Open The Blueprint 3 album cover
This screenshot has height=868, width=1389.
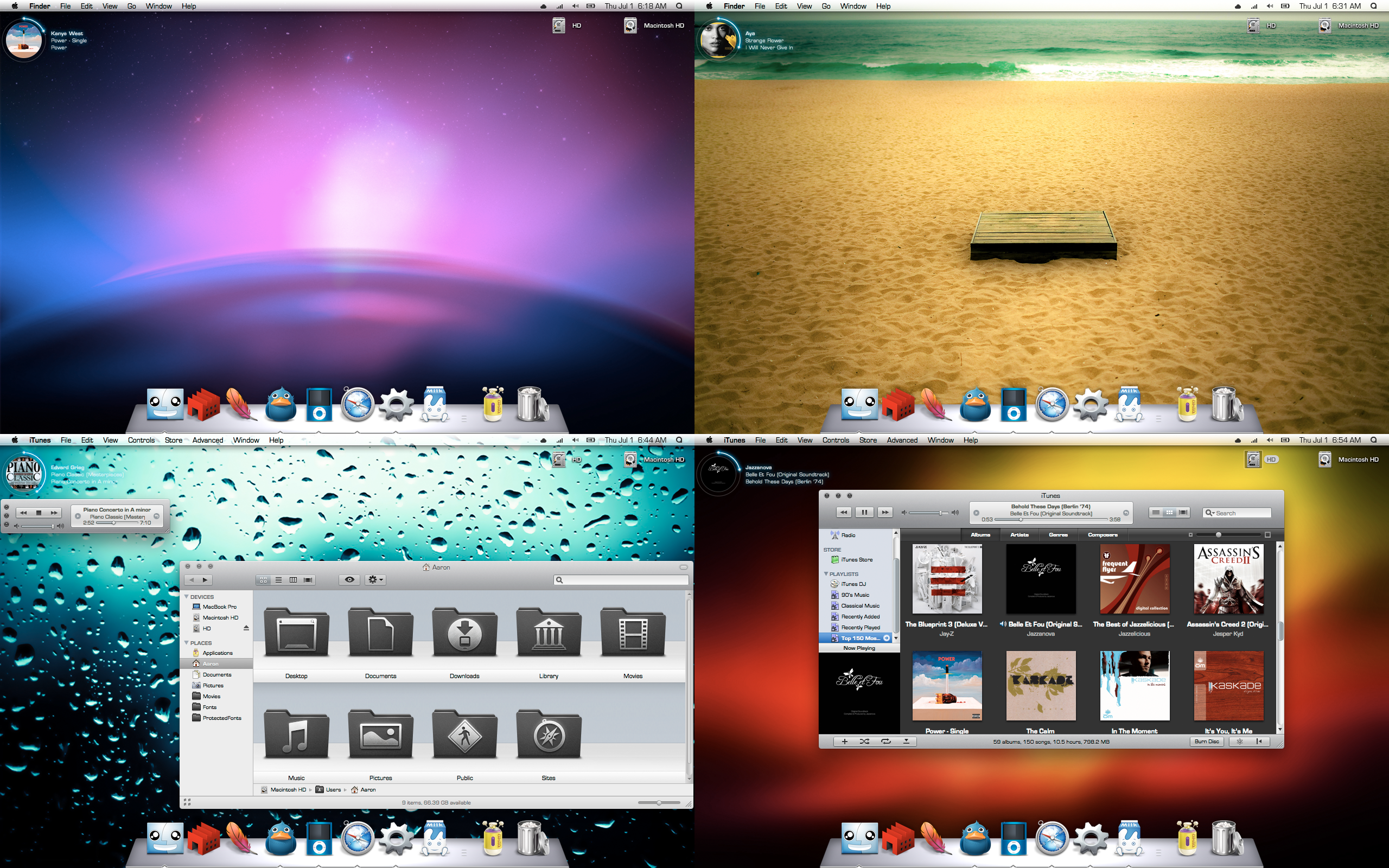(947, 579)
